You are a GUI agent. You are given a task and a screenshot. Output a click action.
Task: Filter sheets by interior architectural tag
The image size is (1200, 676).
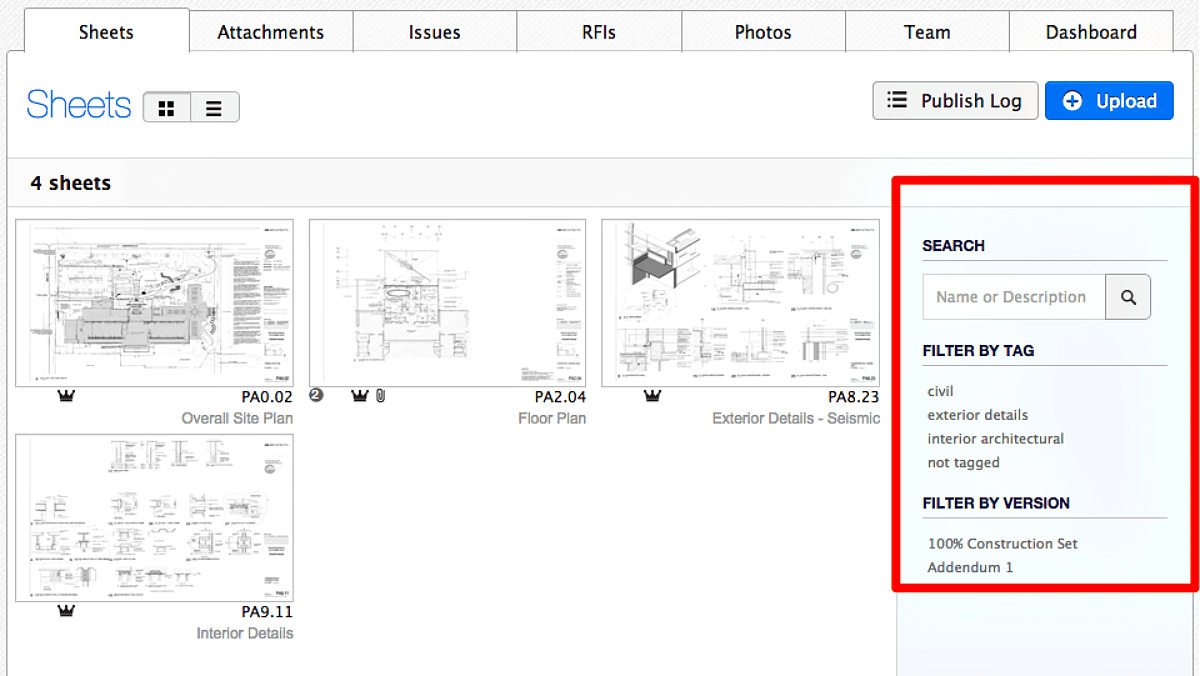click(x=996, y=439)
